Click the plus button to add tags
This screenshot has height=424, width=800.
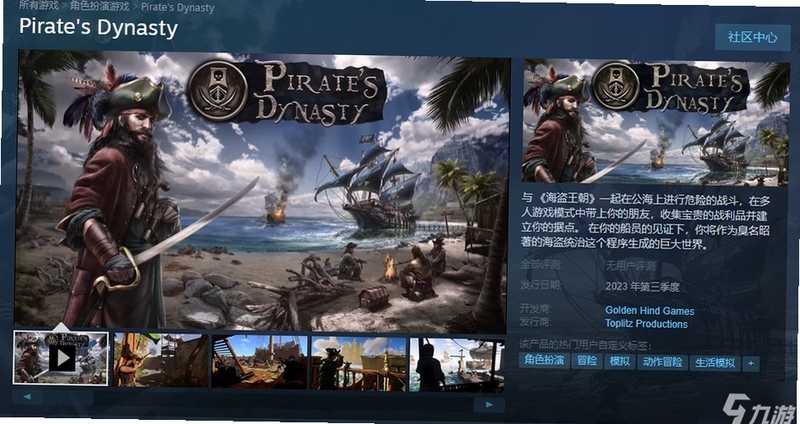click(751, 364)
